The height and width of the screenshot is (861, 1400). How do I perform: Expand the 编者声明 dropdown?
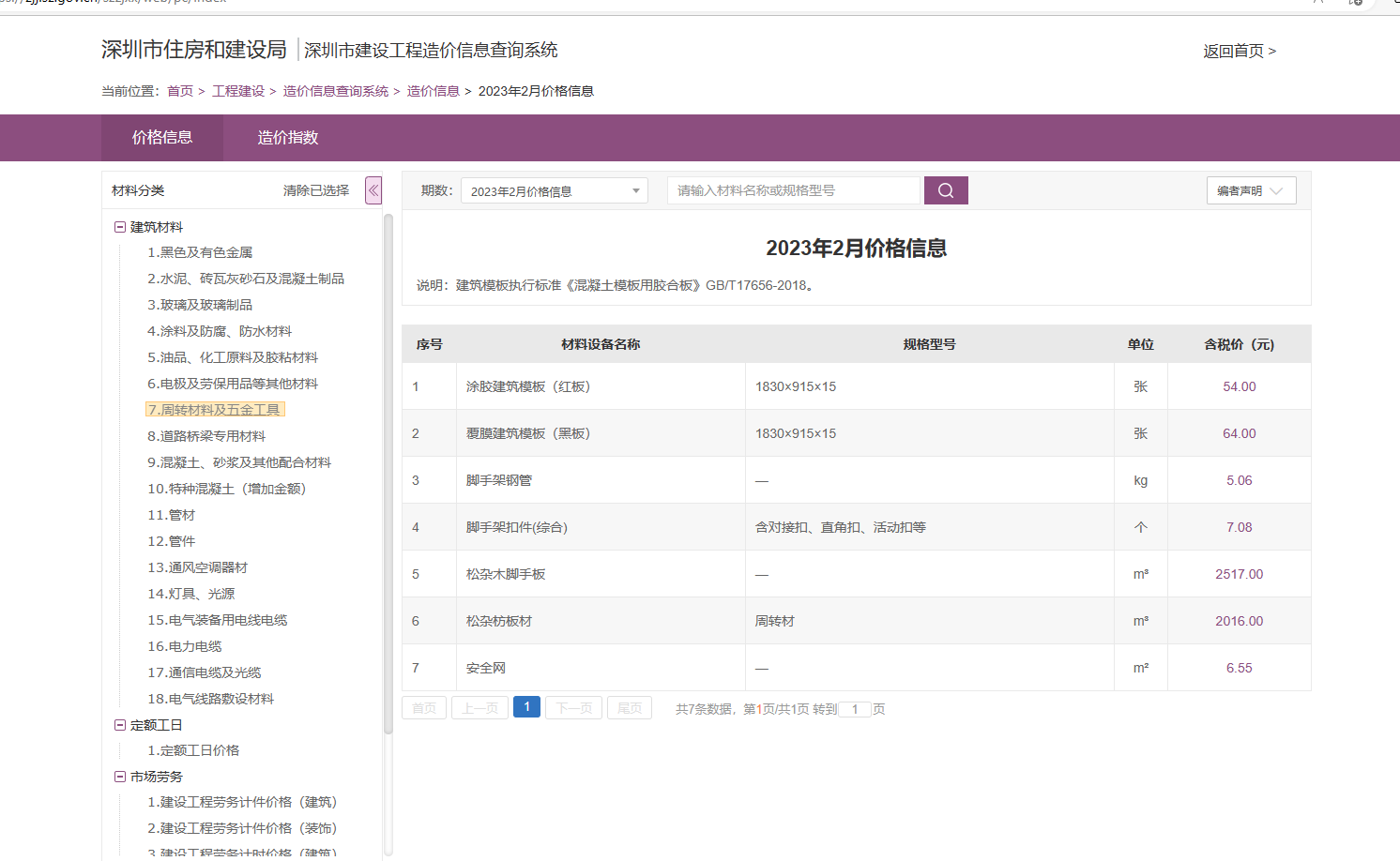(1251, 190)
